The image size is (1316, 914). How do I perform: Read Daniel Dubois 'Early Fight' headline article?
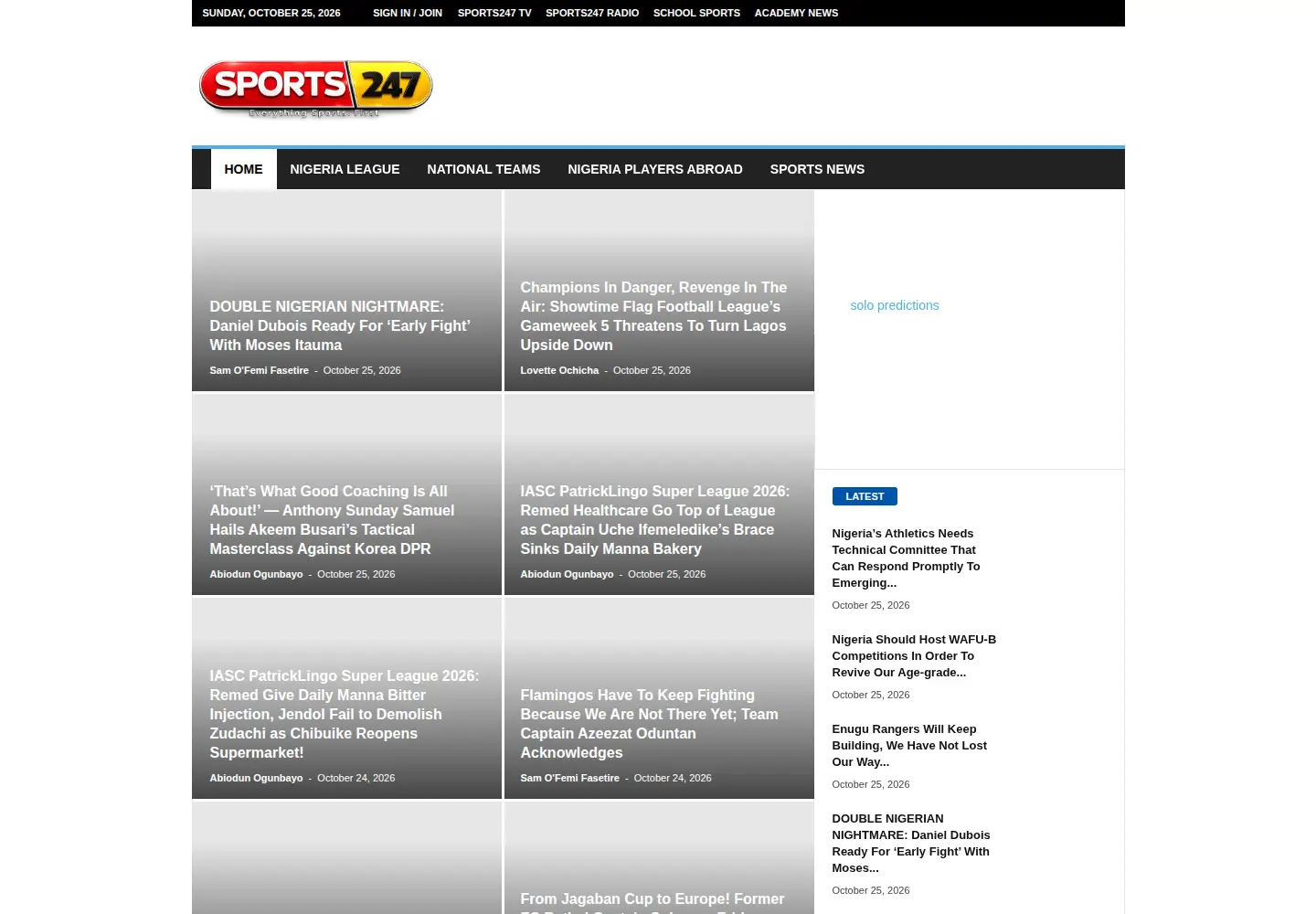click(x=340, y=325)
